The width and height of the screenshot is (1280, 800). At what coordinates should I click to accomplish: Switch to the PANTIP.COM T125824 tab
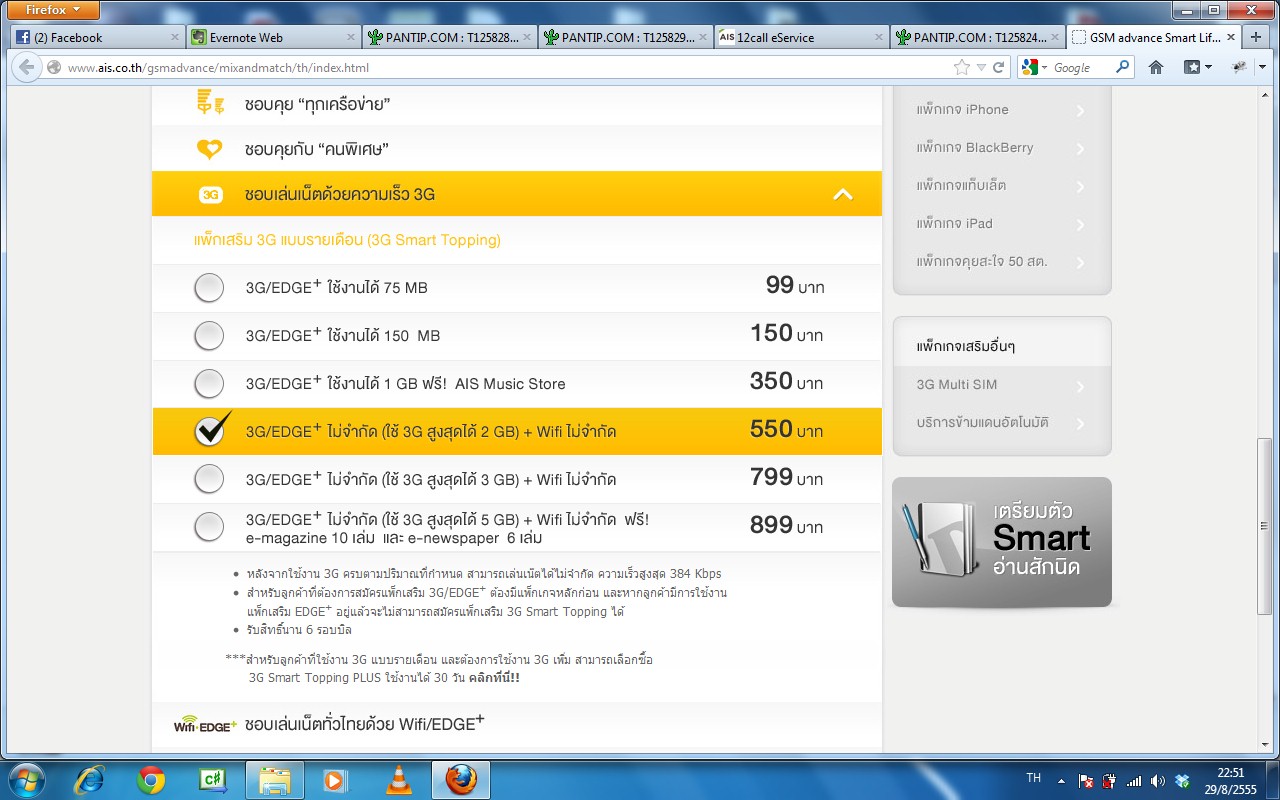tap(977, 38)
